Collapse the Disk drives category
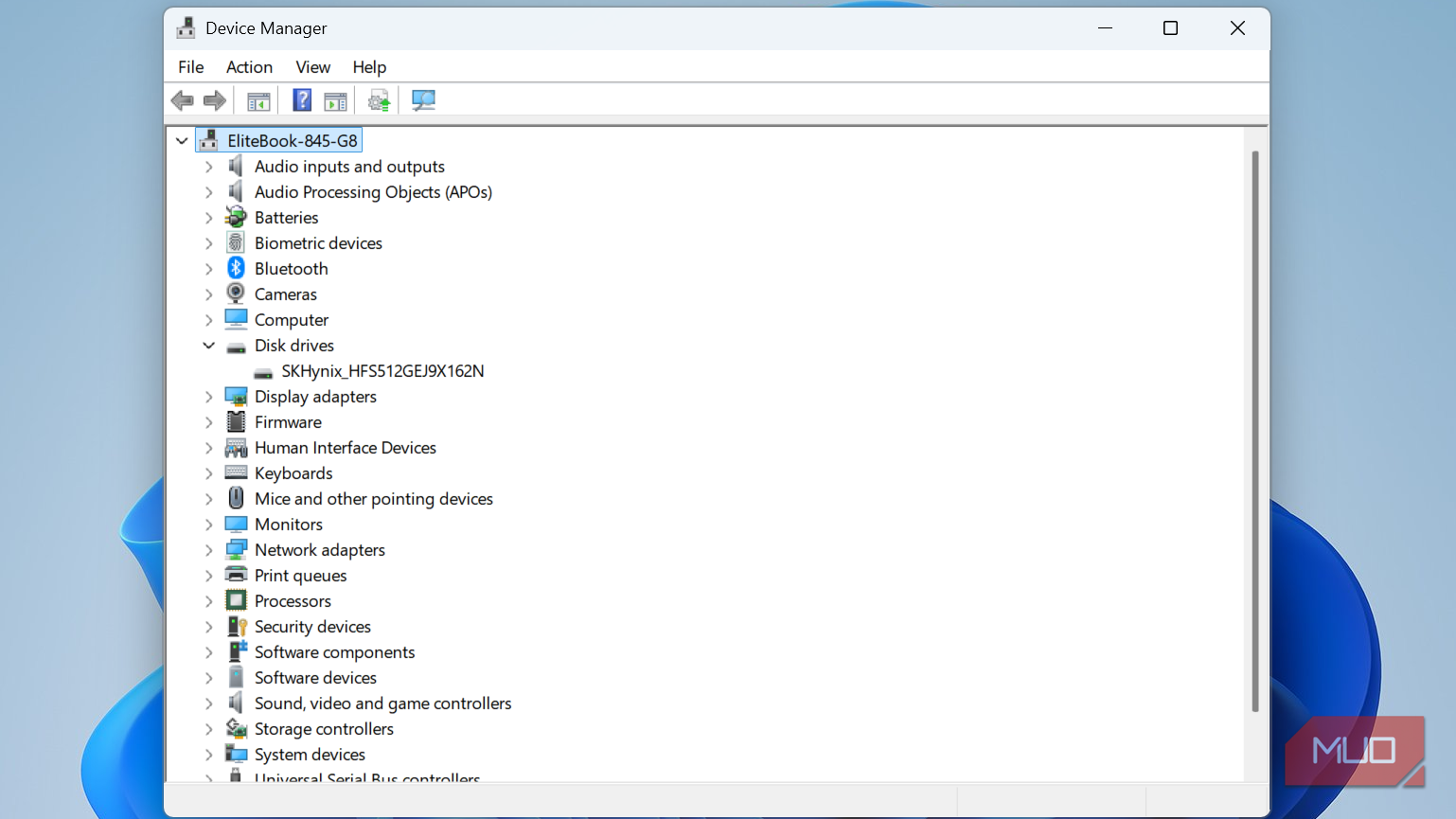The height and width of the screenshot is (819, 1456). click(x=209, y=346)
